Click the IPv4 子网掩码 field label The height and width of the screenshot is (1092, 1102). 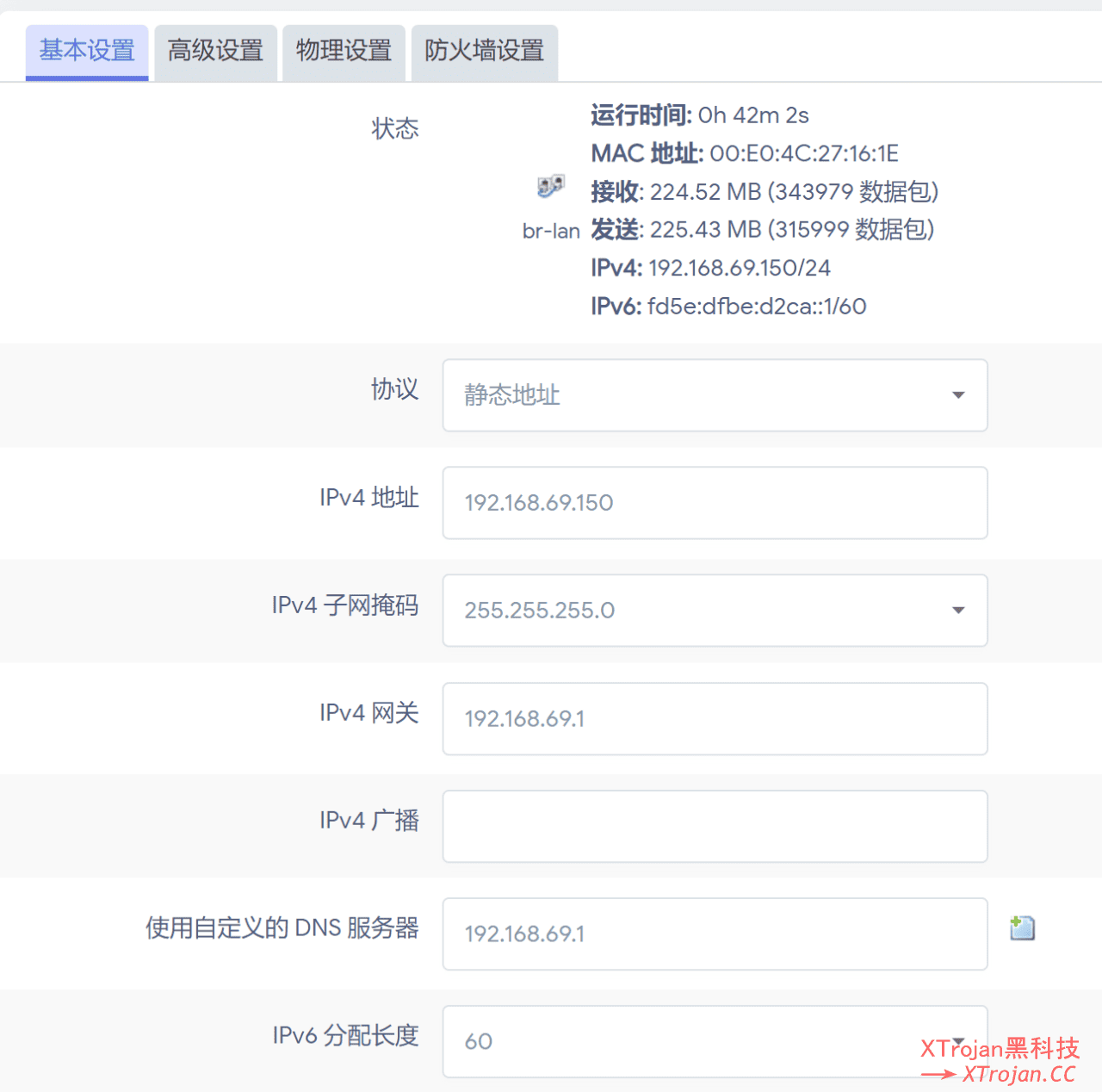point(345,605)
